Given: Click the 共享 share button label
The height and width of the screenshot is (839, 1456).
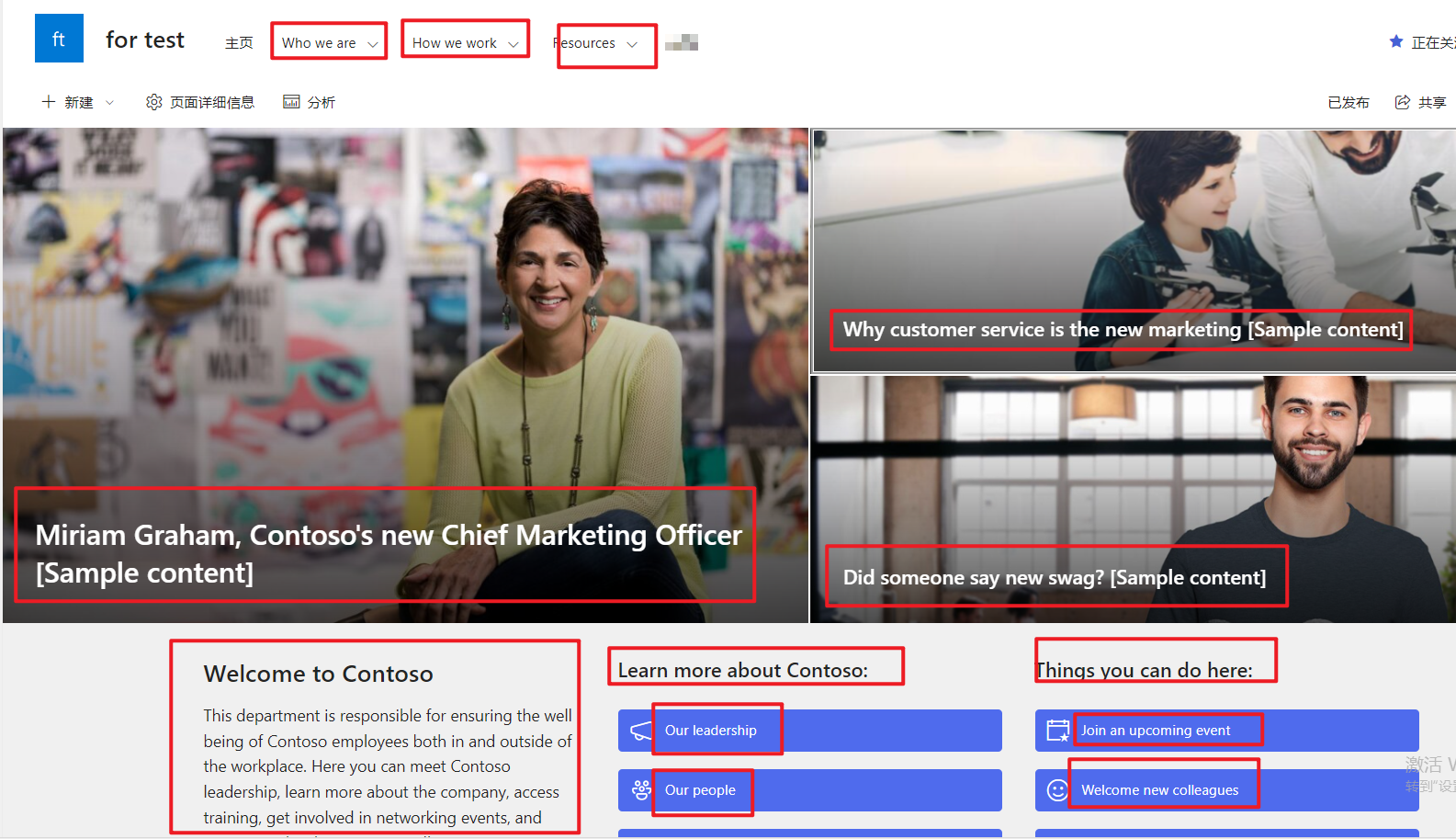Looking at the screenshot, I should (1432, 102).
